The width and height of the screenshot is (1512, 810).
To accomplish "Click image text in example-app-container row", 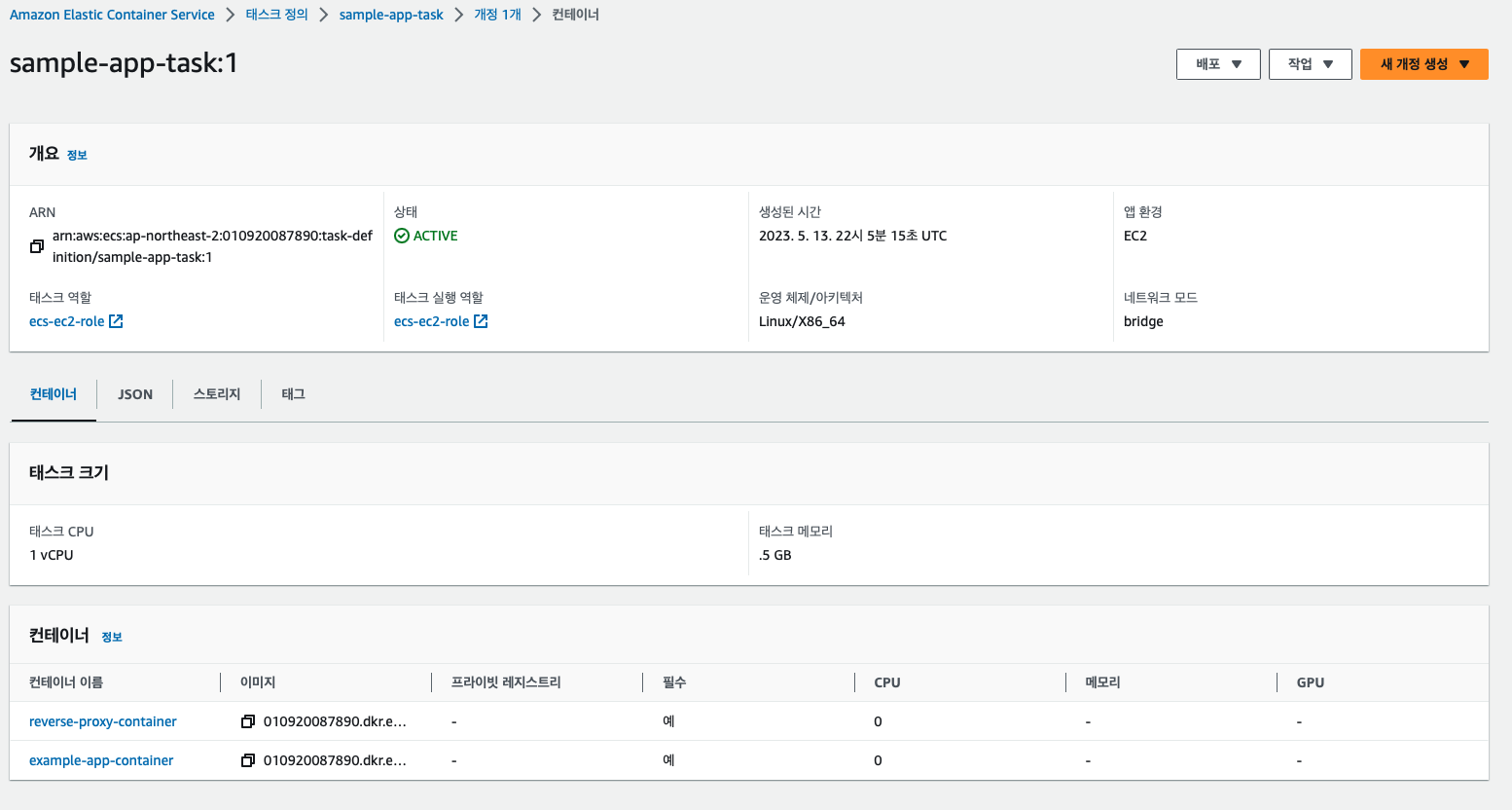I will 335,760.
